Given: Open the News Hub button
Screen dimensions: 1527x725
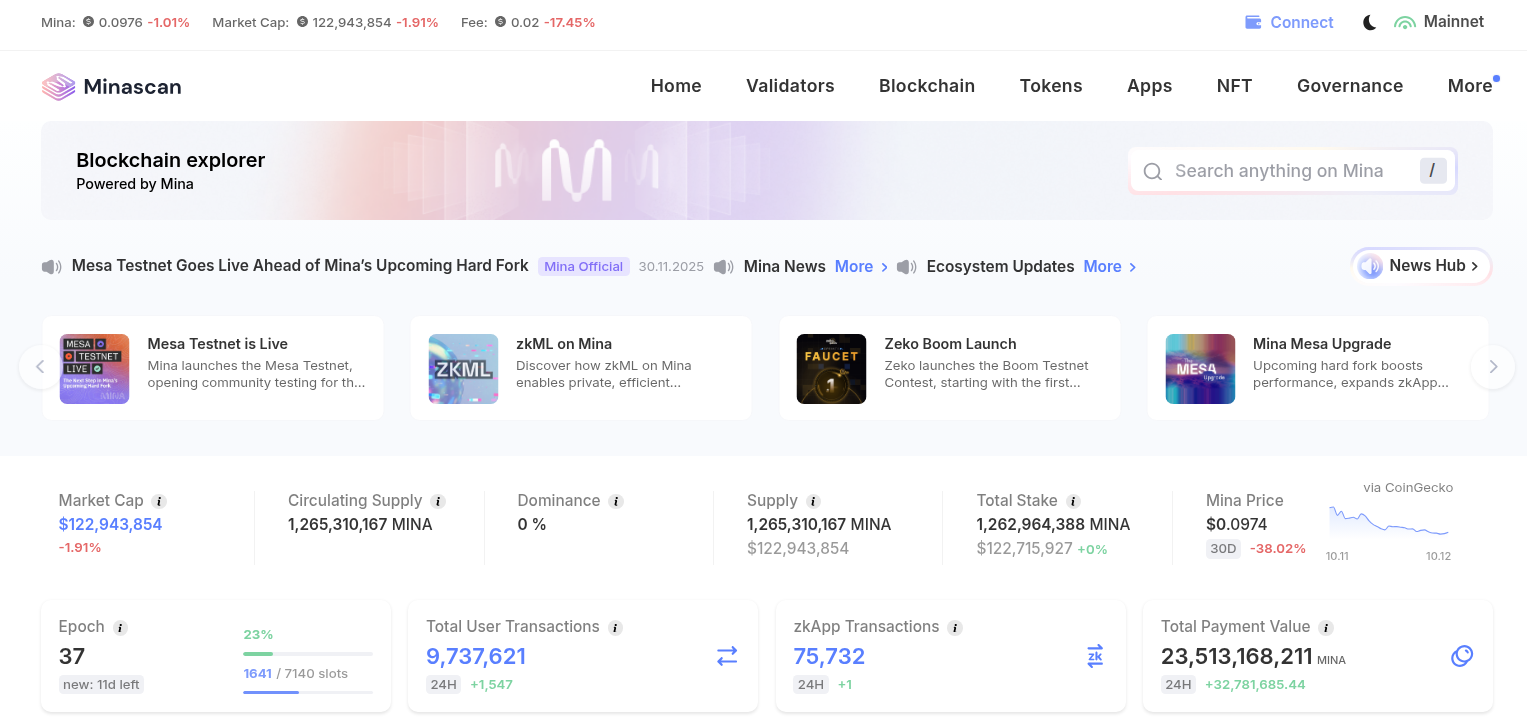Looking at the screenshot, I should (1421, 266).
